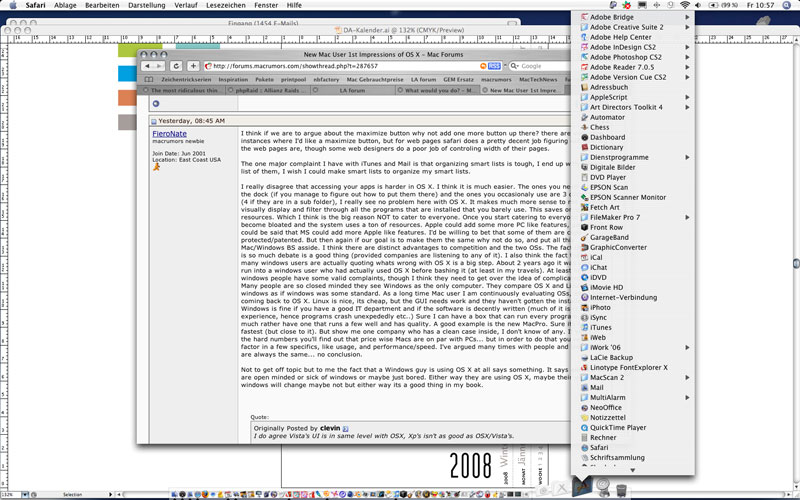Image resolution: width=800 pixels, height=500 pixels.
Task: Switch to the 'LA forum' Safari tab
Action: 352,90
